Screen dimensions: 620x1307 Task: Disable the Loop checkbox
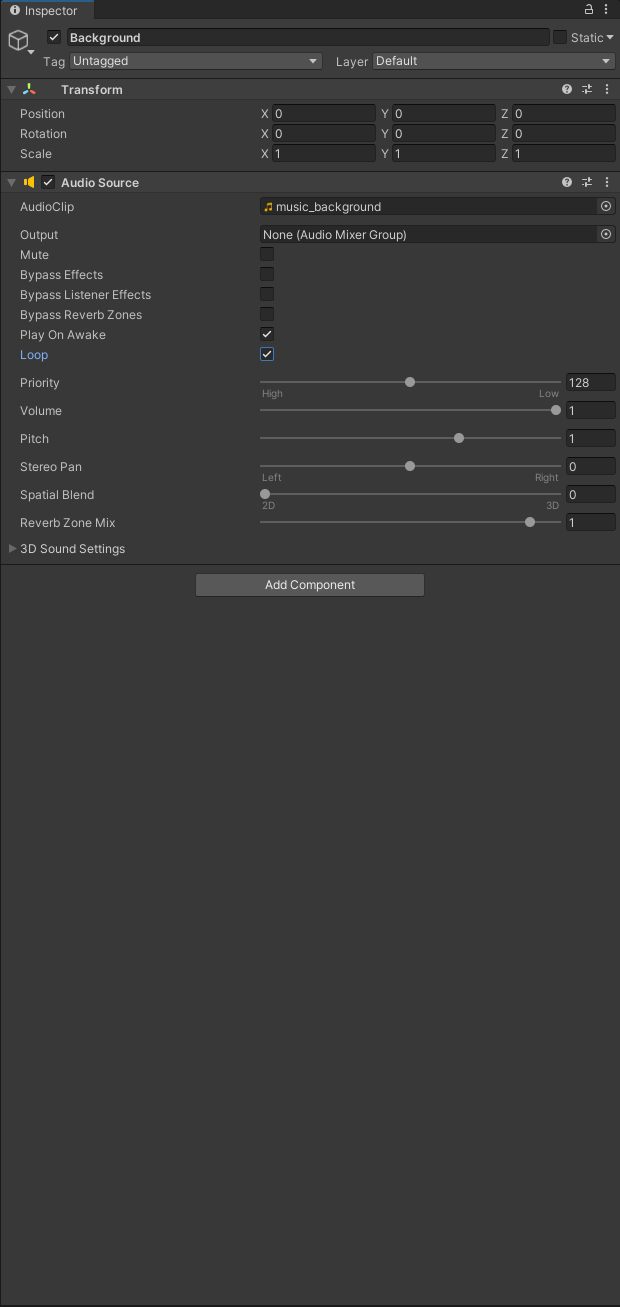pos(266,354)
